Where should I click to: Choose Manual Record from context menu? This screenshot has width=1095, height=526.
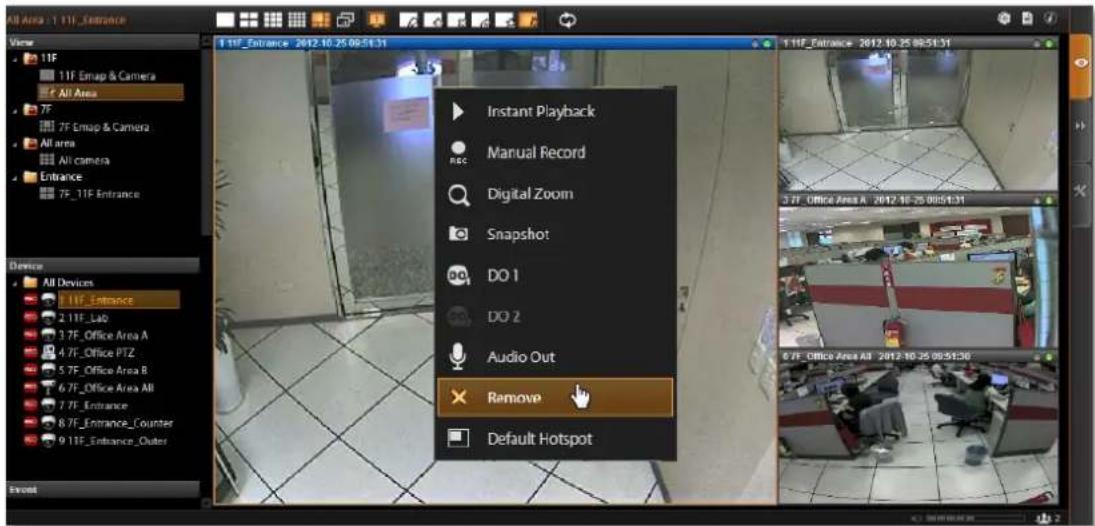click(x=556, y=152)
